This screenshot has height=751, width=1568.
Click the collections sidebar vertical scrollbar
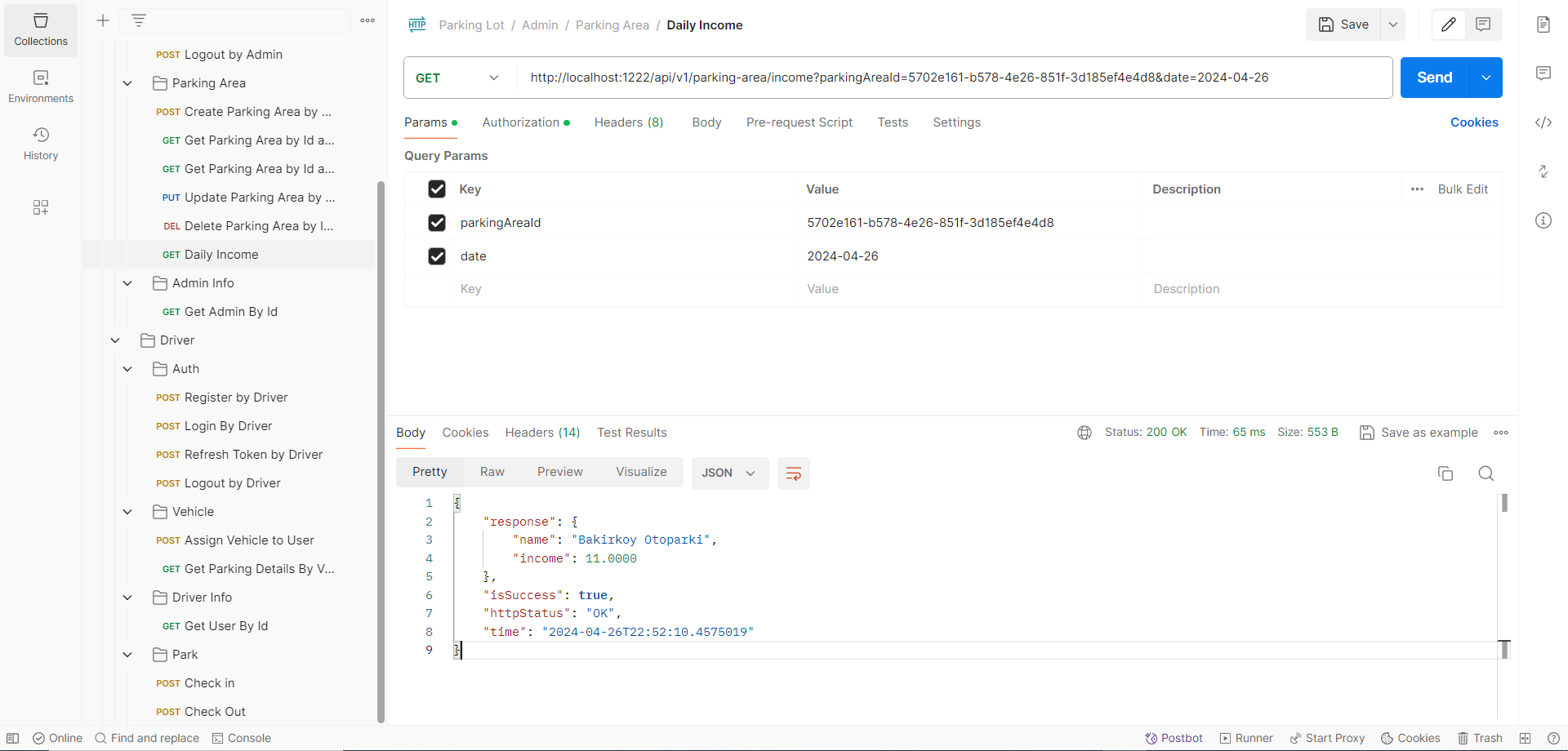pos(381,451)
